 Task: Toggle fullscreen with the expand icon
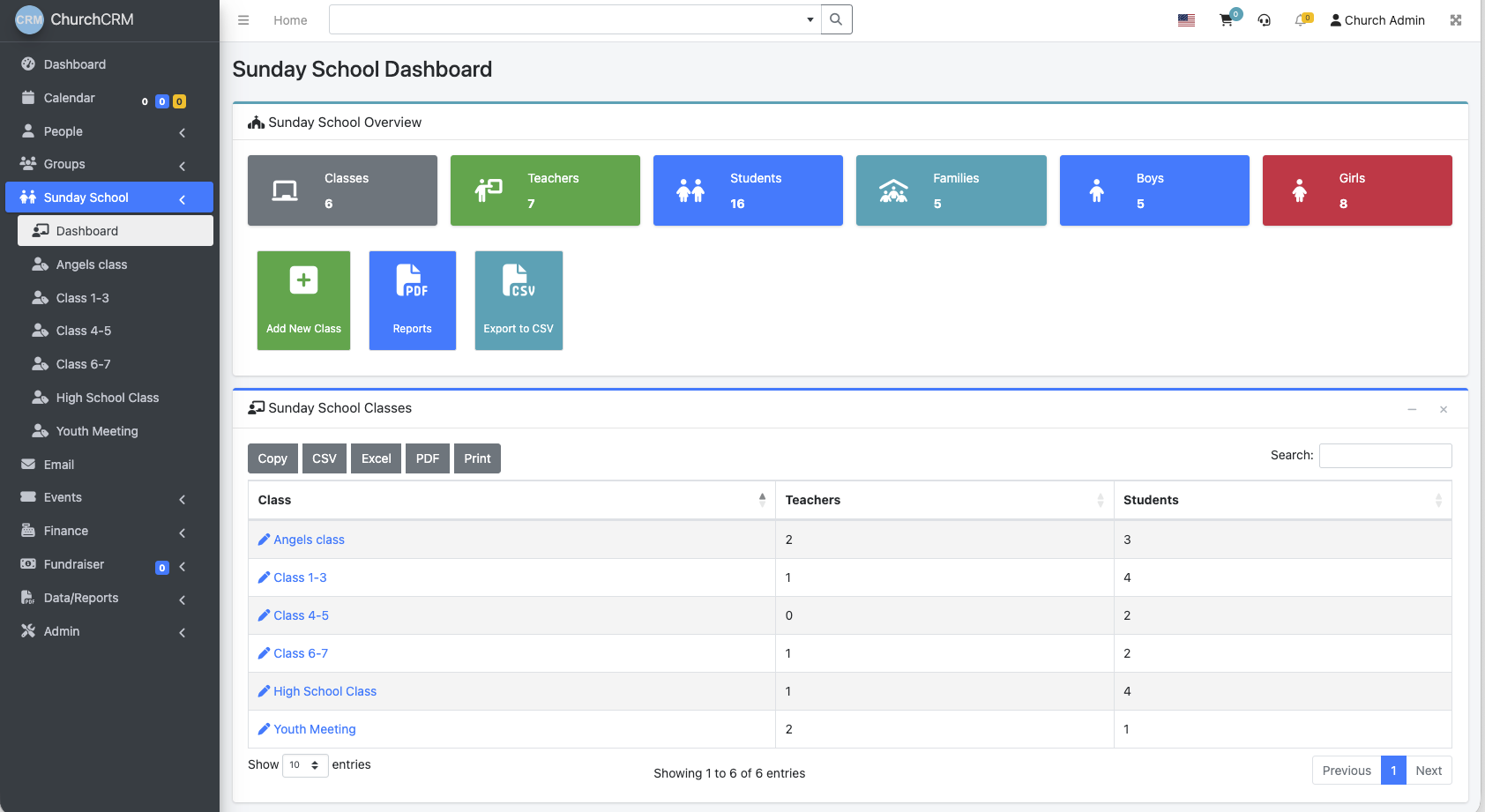click(1455, 20)
